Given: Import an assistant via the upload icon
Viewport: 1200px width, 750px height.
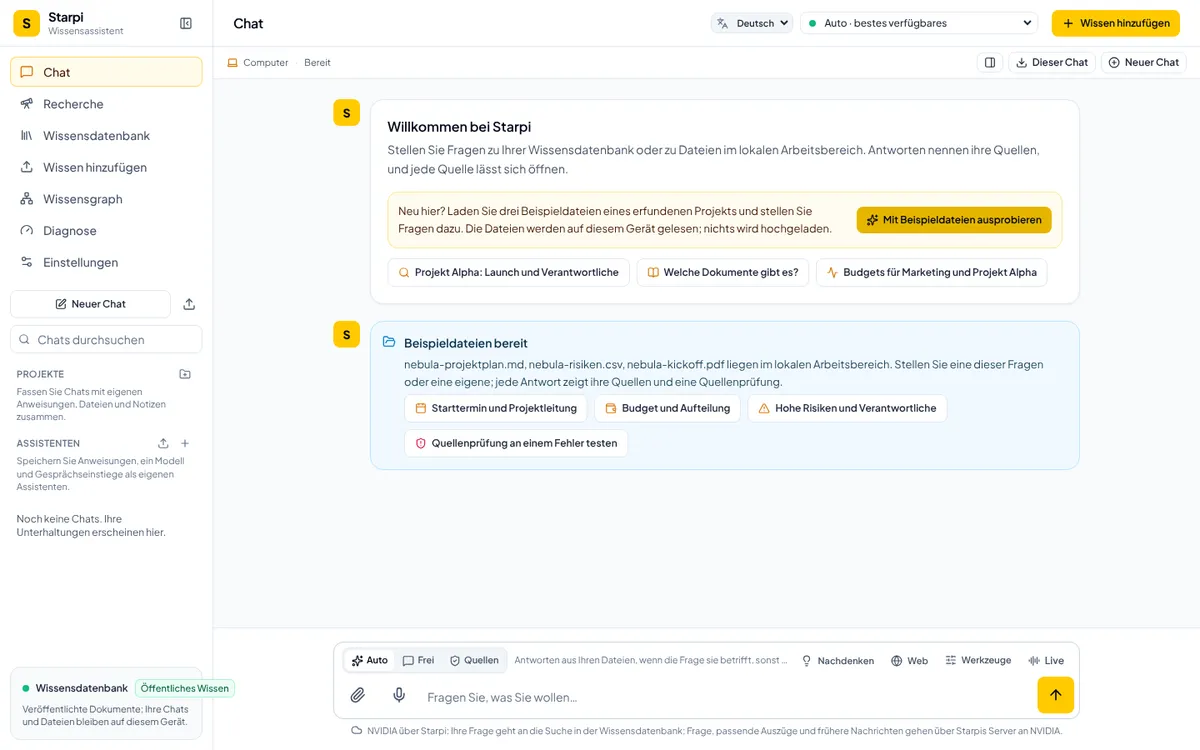Looking at the screenshot, I should tap(163, 443).
